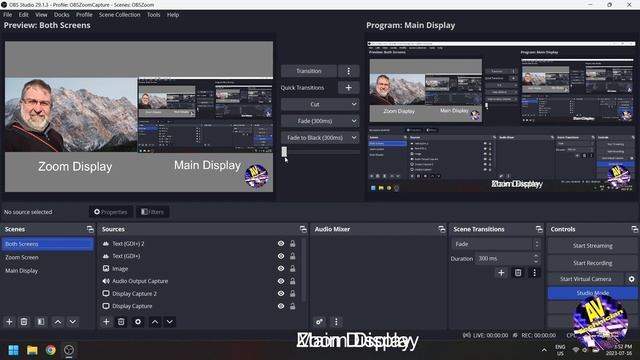640x360 pixels.
Task: Move source up arrow in Sources dock
Action: tap(155, 322)
